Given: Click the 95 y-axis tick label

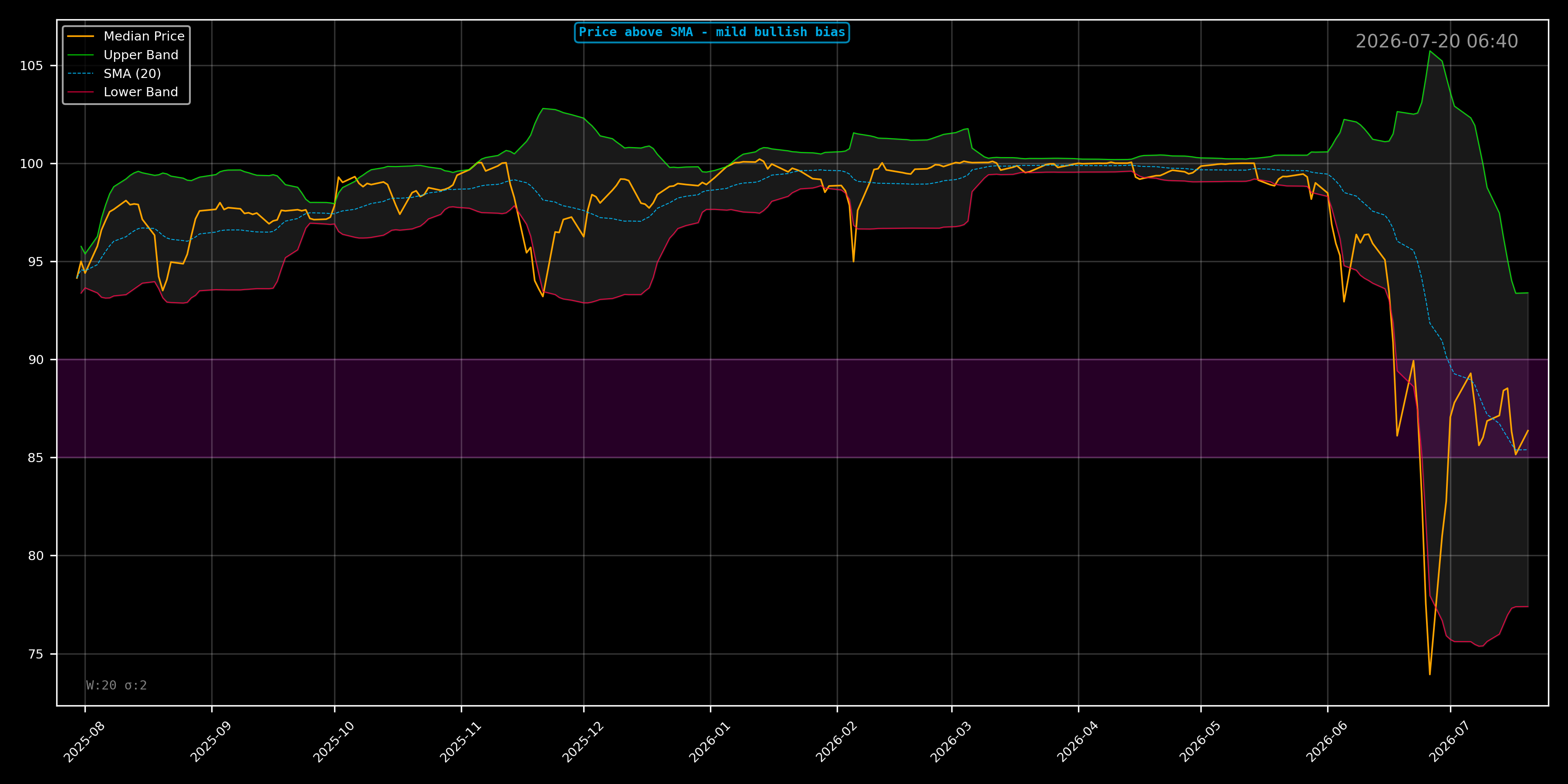Looking at the screenshot, I should click(x=36, y=262).
